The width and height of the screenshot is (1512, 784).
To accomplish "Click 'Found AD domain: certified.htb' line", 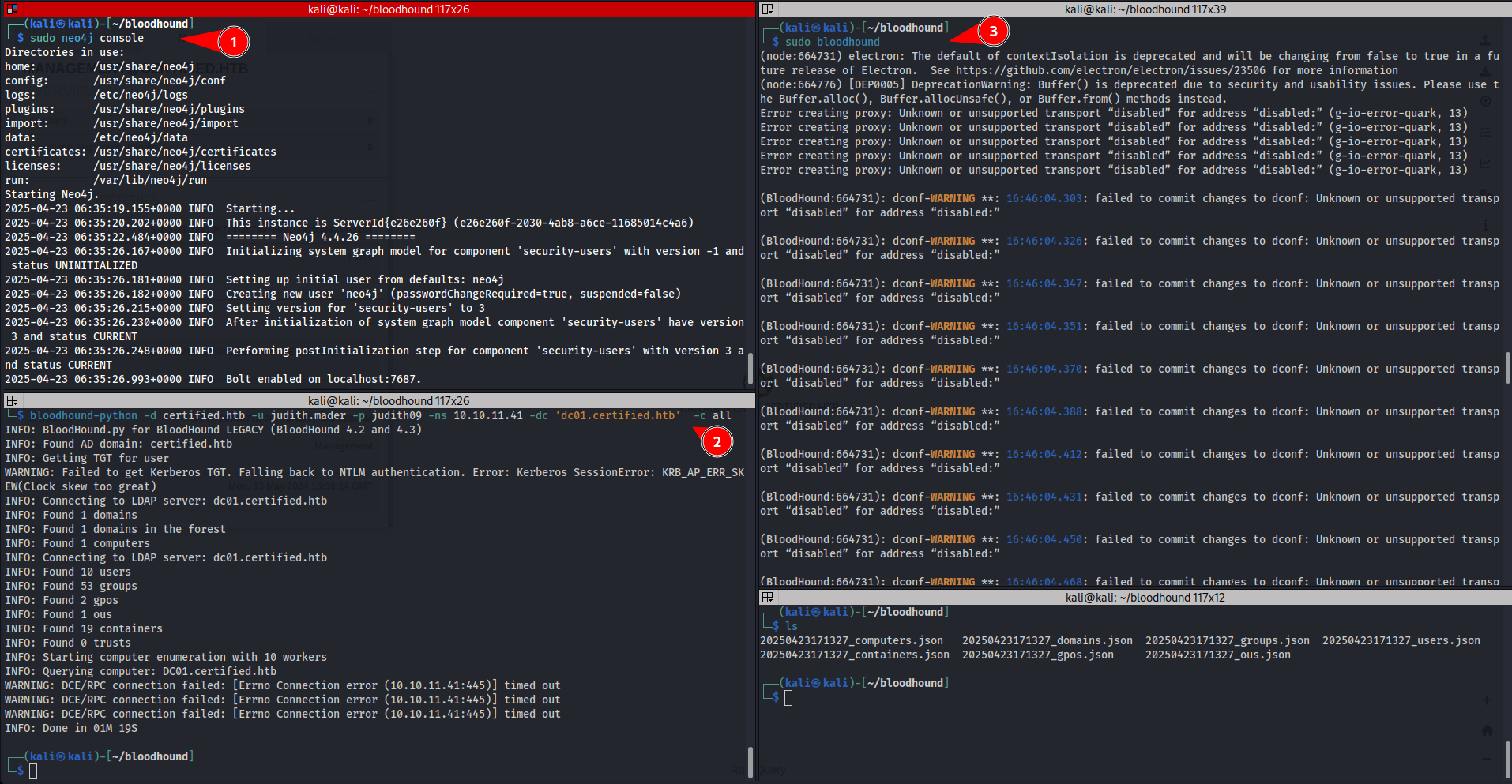I will point(118,444).
